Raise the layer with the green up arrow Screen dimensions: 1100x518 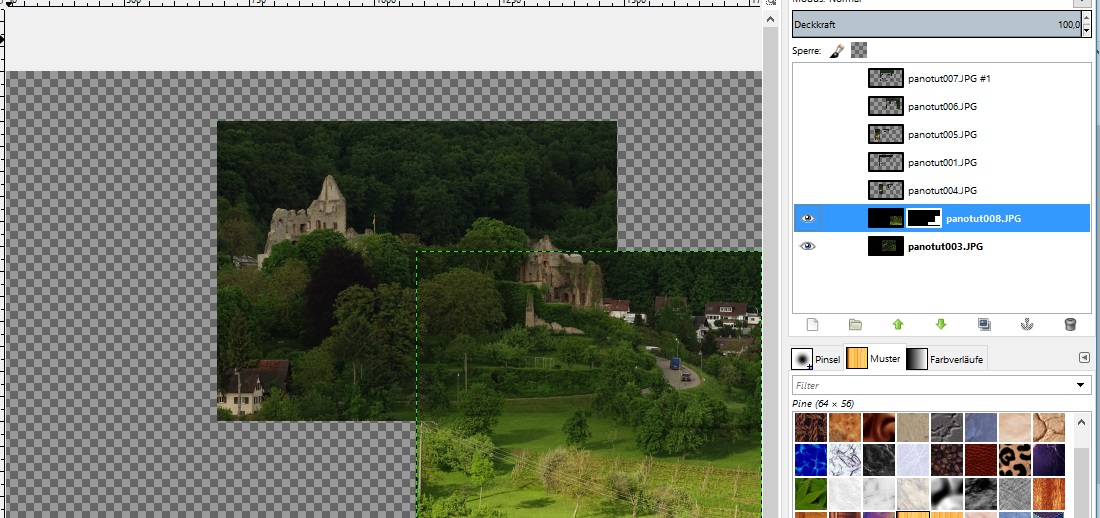tap(898, 324)
